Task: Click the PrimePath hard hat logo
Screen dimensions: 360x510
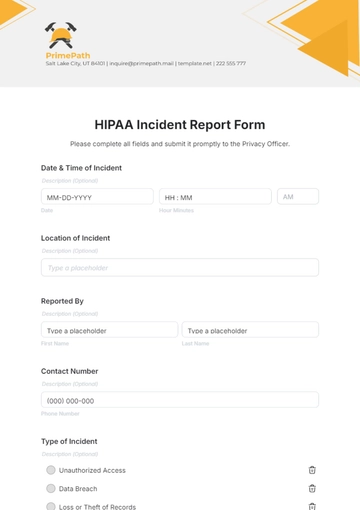Action: pos(61,35)
